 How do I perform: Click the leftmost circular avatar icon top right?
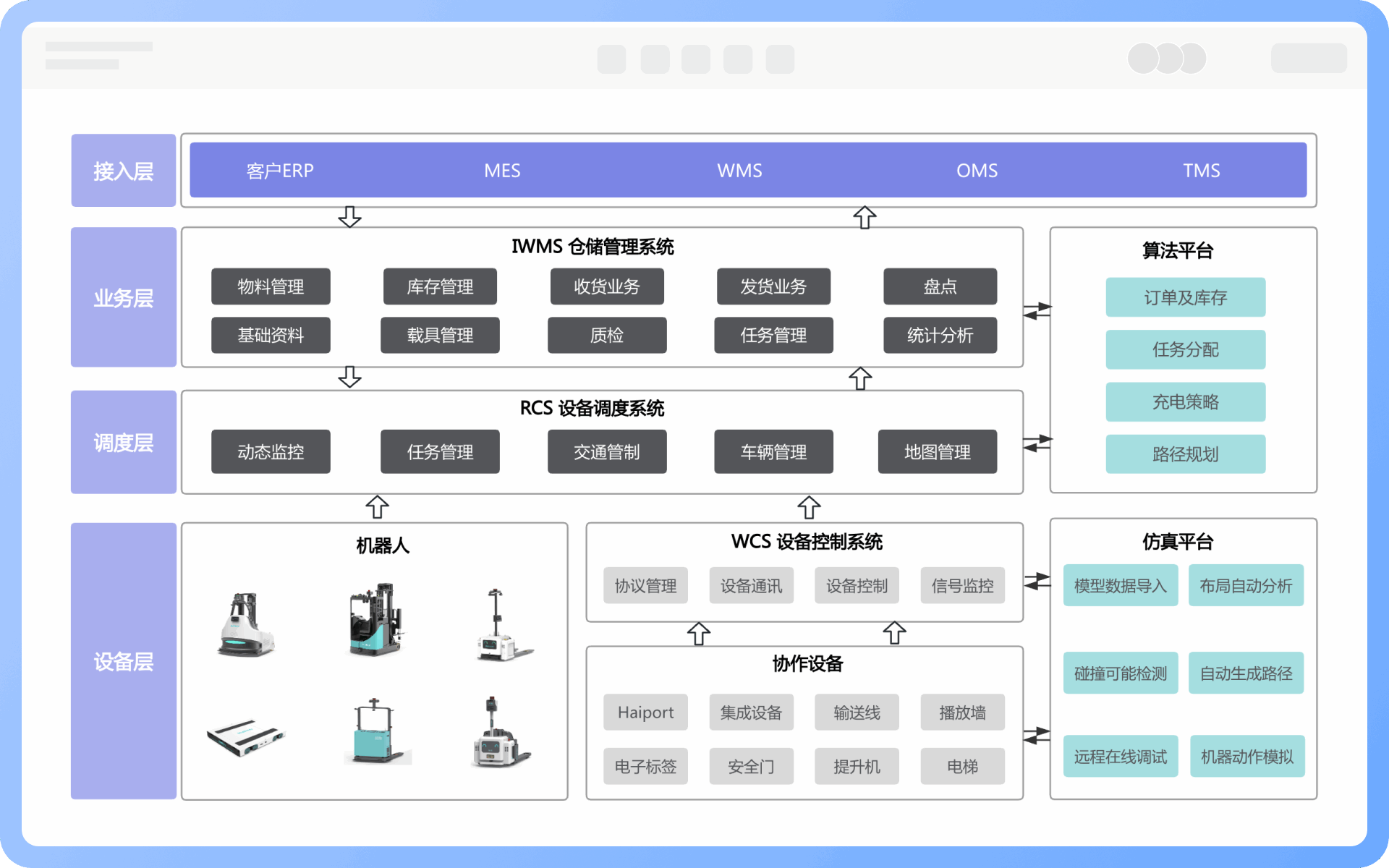point(1144,58)
